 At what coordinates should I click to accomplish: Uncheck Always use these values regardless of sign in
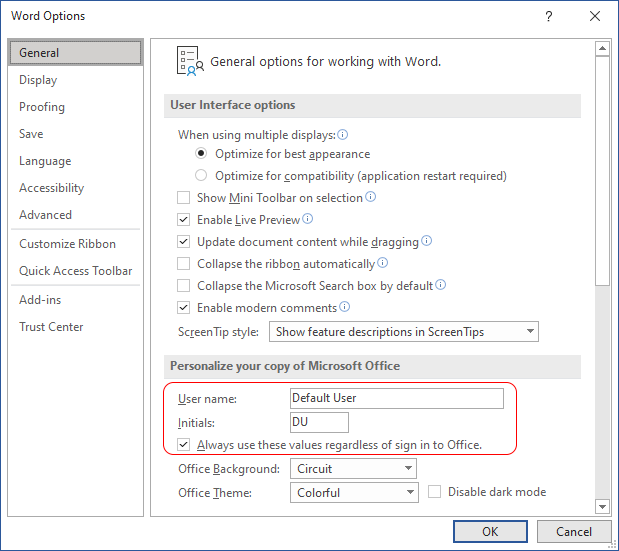[184, 444]
